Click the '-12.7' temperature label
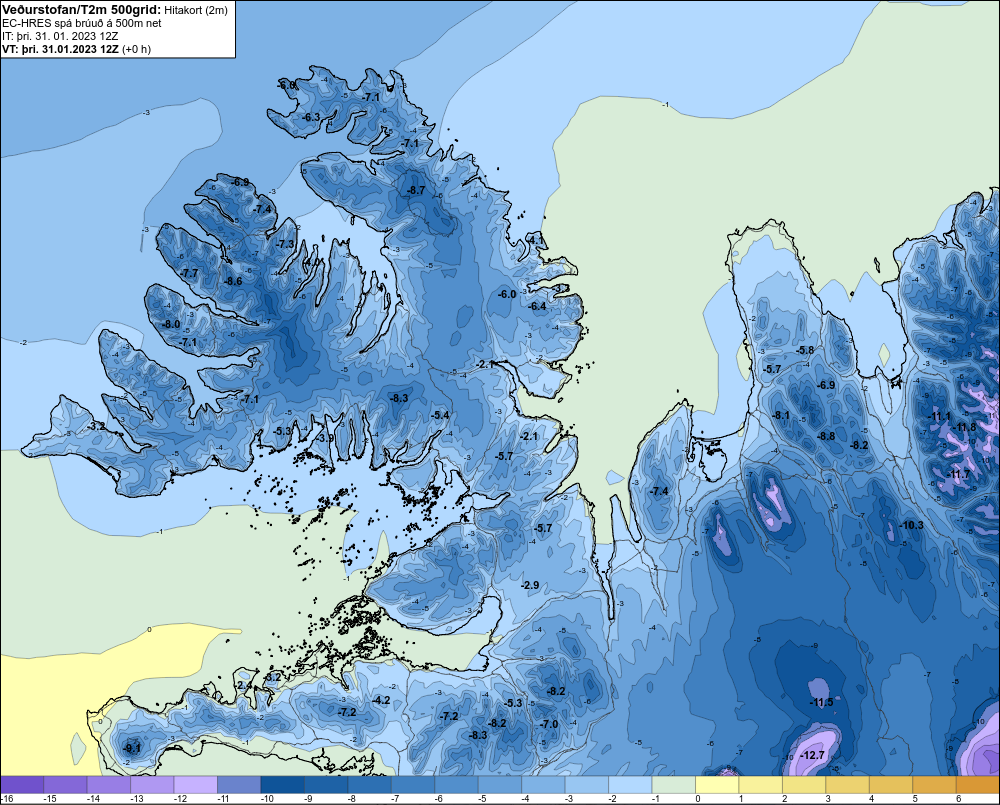 tap(812, 755)
